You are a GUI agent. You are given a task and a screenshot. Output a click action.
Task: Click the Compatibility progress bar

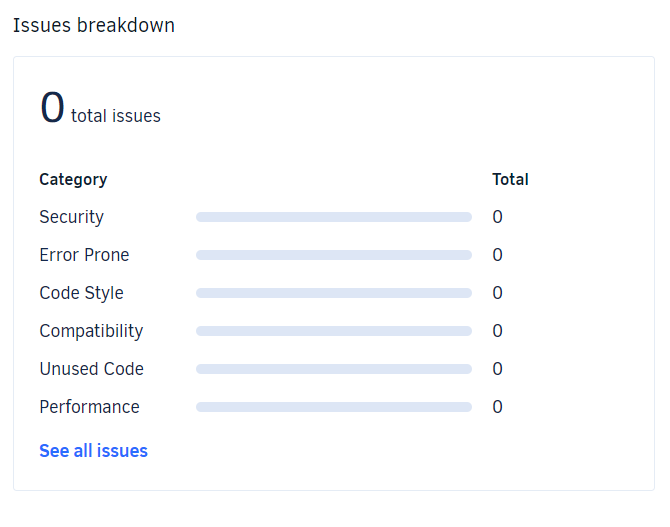333,331
